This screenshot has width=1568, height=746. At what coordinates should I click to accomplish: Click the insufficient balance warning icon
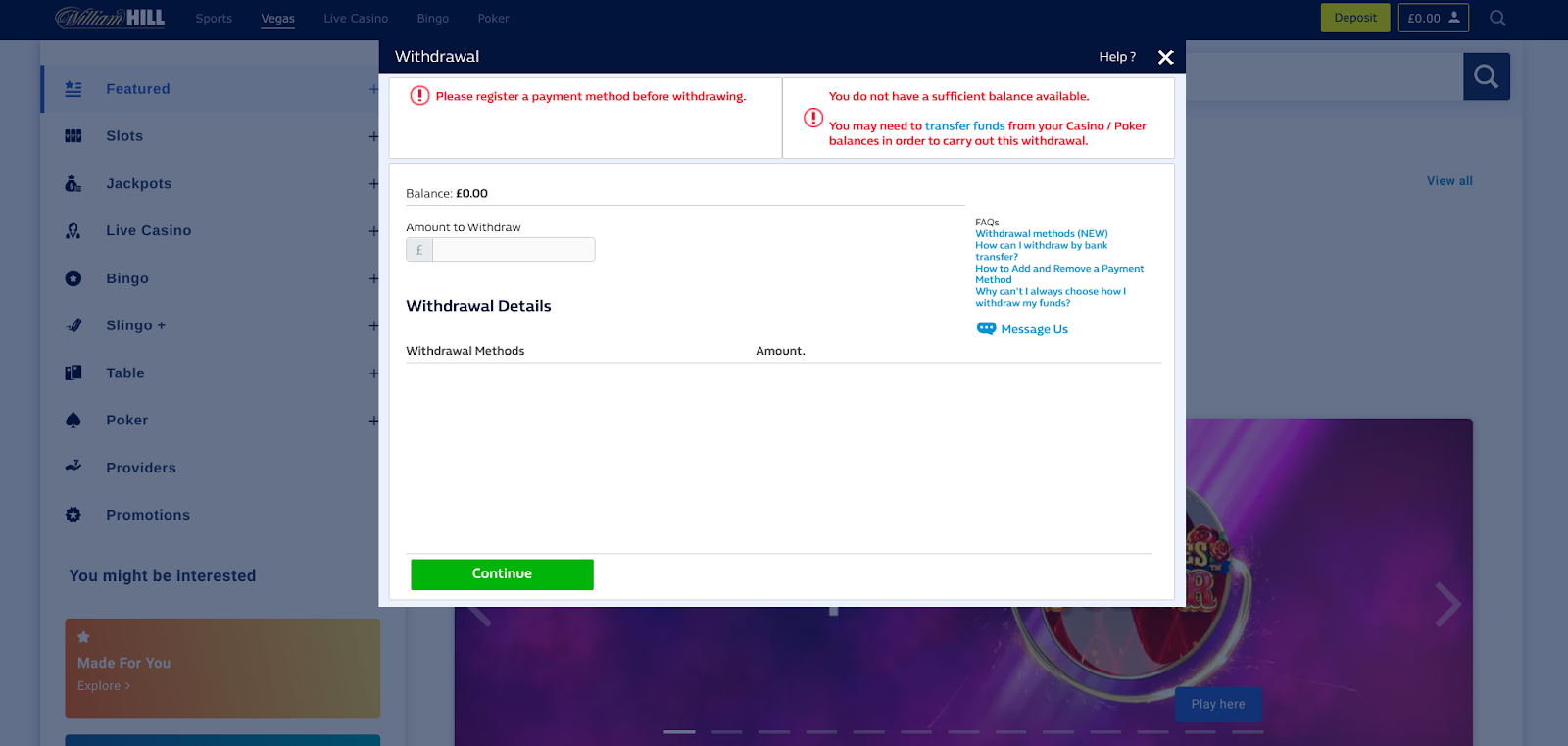[813, 118]
